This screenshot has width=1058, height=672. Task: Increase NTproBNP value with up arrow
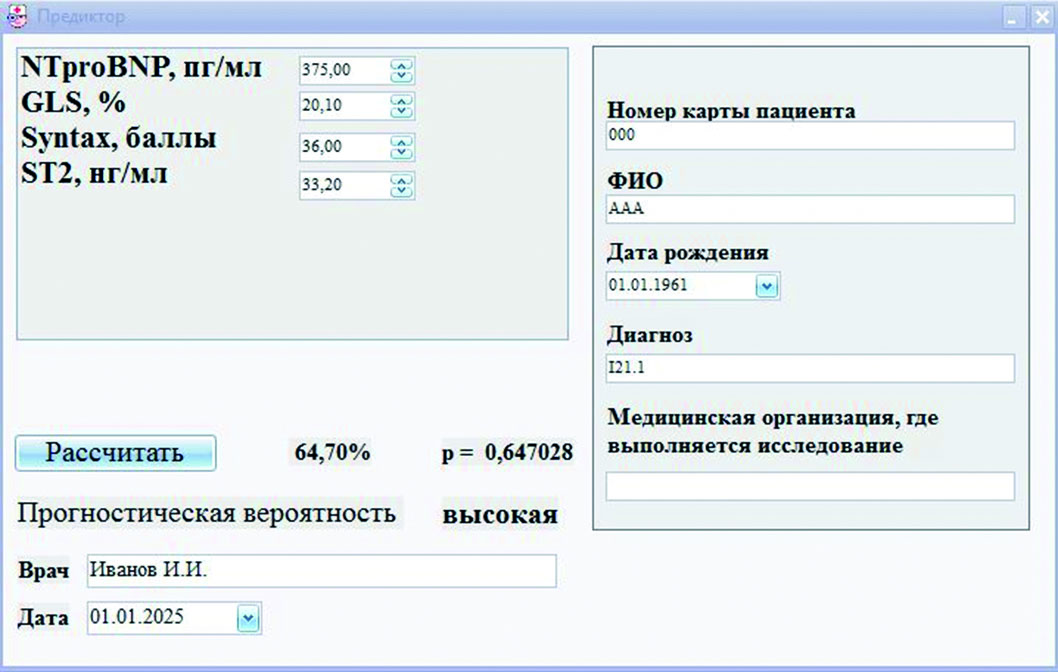click(x=402, y=65)
